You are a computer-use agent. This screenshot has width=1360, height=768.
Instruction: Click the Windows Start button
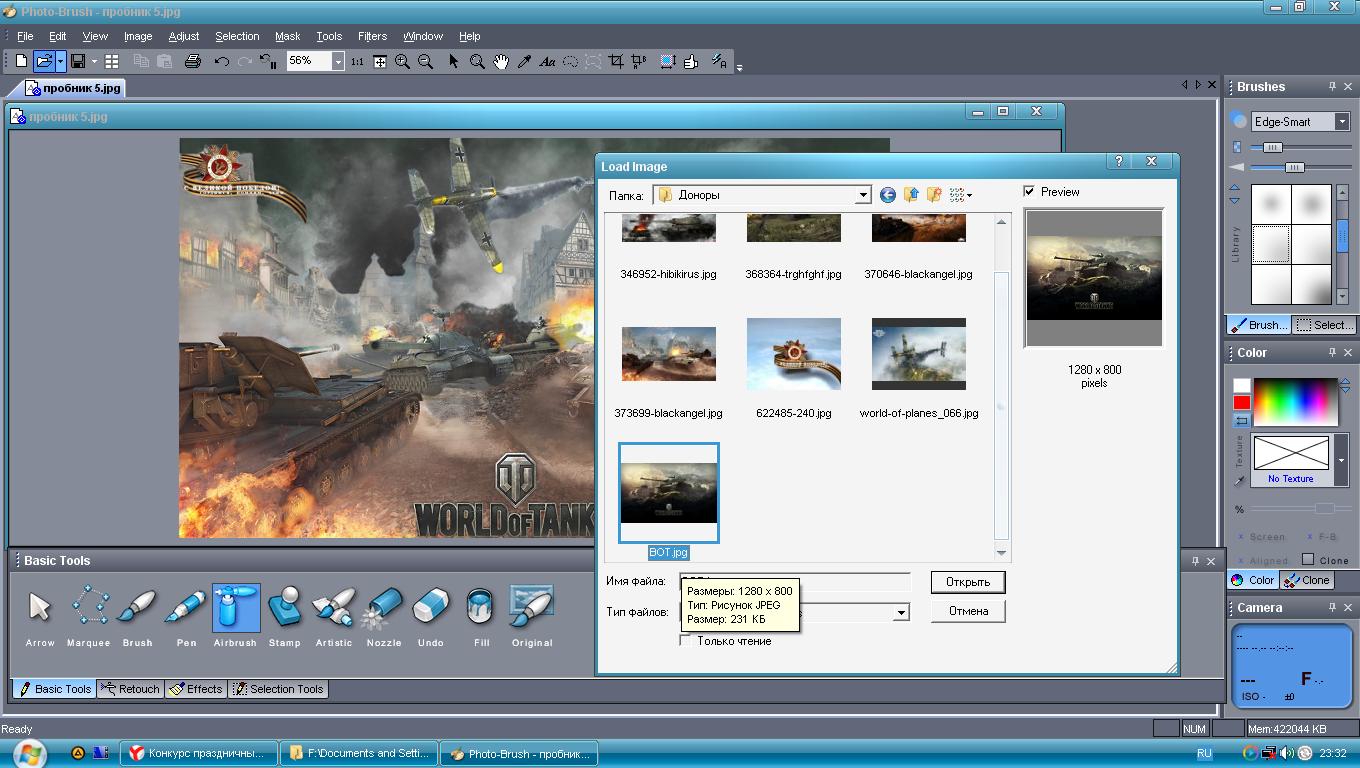[28, 753]
